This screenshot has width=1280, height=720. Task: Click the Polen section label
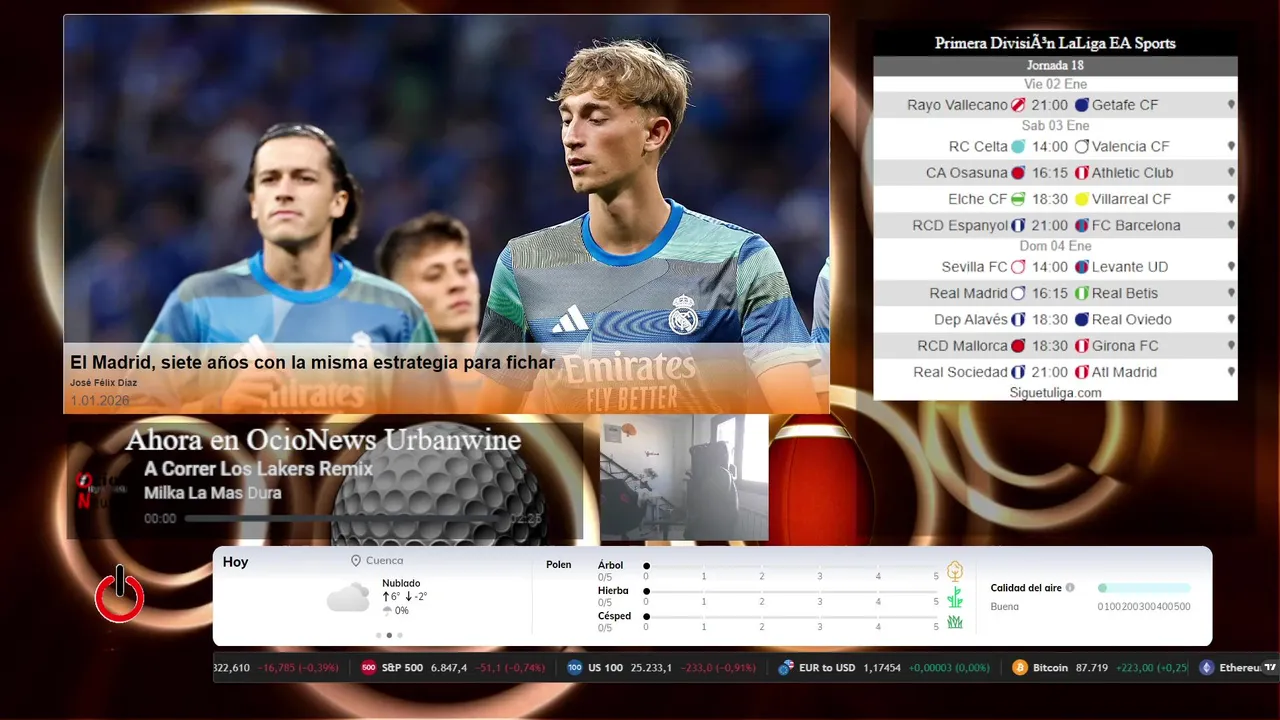[x=559, y=565]
